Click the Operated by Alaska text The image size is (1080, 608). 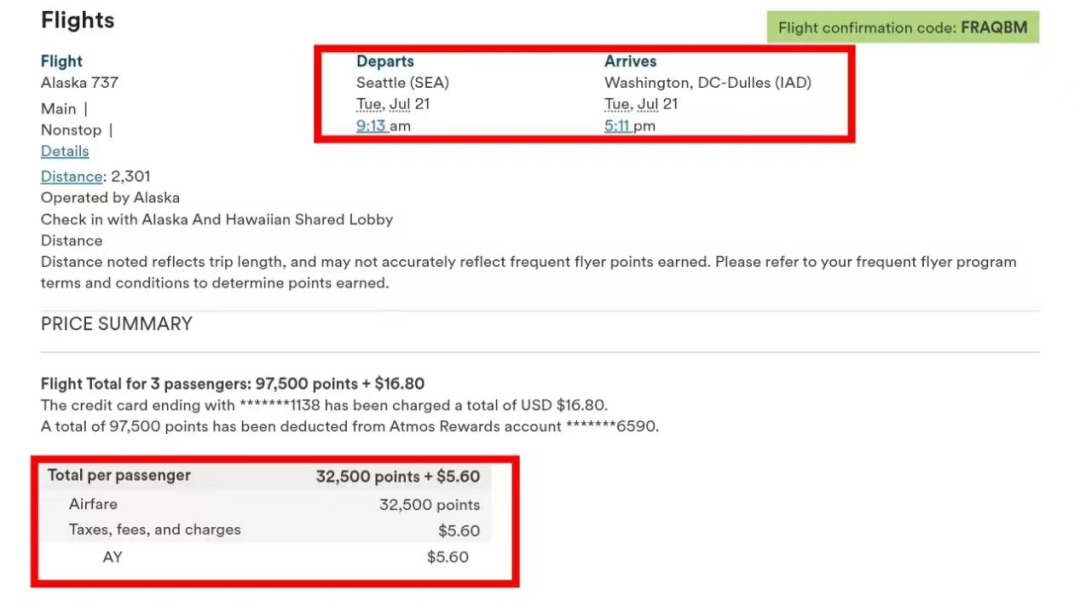click(x=110, y=198)
